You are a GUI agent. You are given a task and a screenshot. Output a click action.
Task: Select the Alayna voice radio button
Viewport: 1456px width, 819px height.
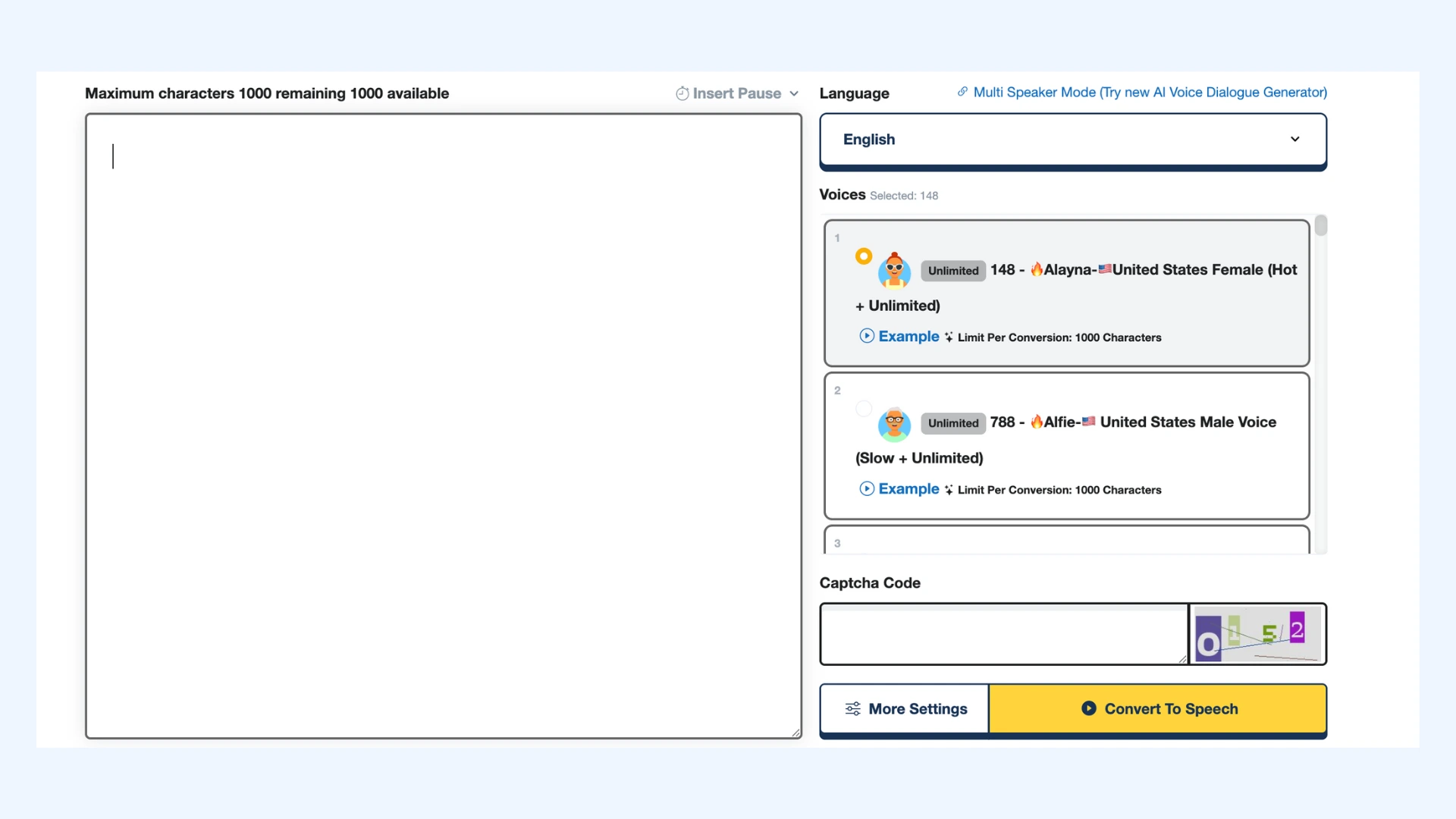[864, 256]
